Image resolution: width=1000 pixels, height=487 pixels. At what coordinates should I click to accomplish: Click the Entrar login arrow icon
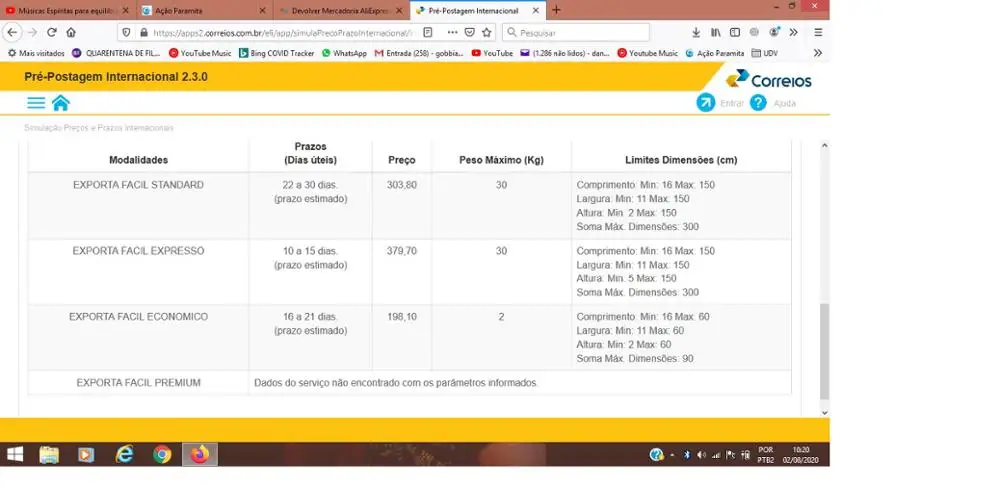click(705, 103)
